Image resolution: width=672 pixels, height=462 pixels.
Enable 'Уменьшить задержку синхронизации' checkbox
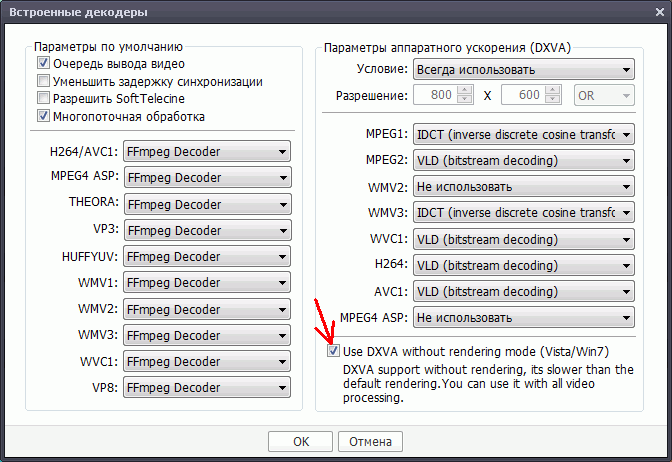point(43,81)
